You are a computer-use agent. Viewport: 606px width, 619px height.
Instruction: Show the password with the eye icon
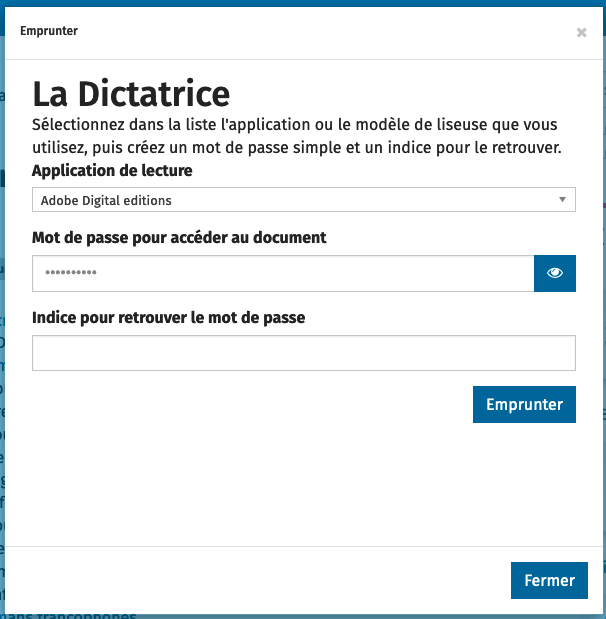pos(555,273)
